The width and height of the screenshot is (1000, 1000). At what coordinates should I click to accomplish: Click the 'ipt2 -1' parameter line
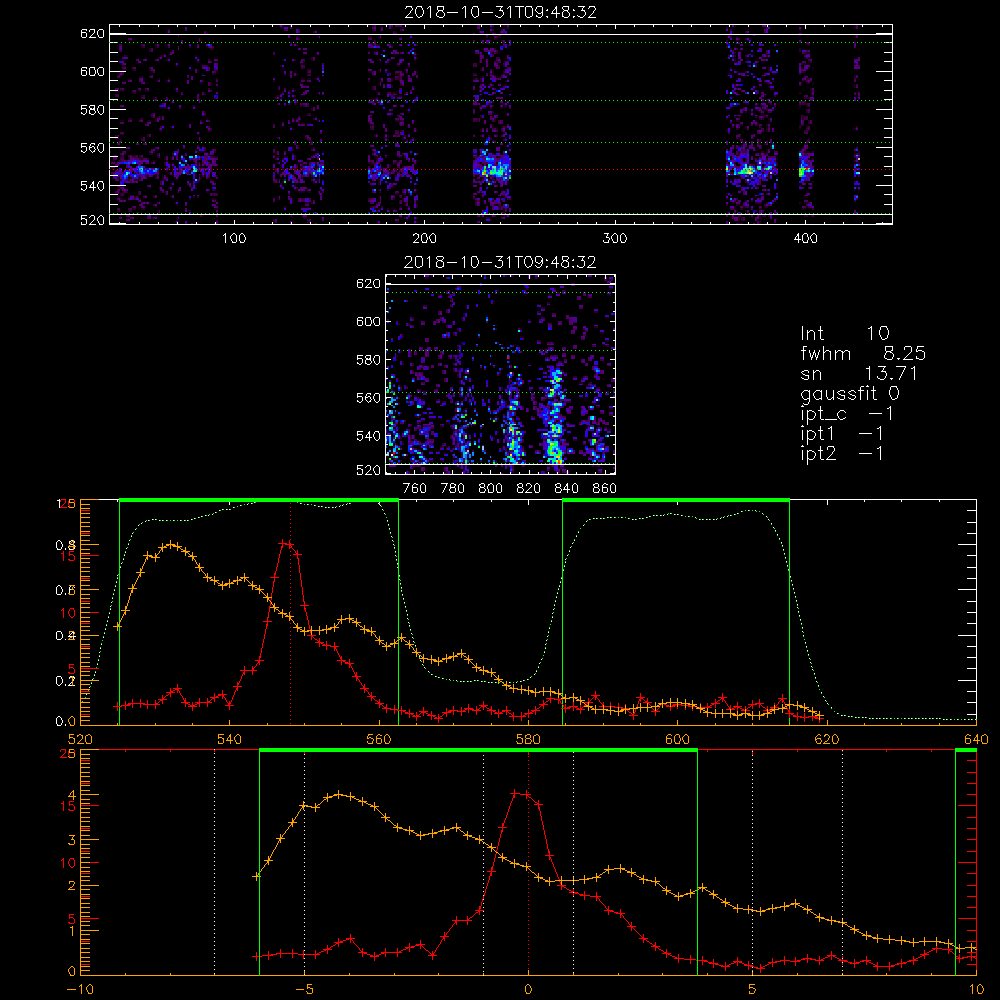[x=842, y=453]
